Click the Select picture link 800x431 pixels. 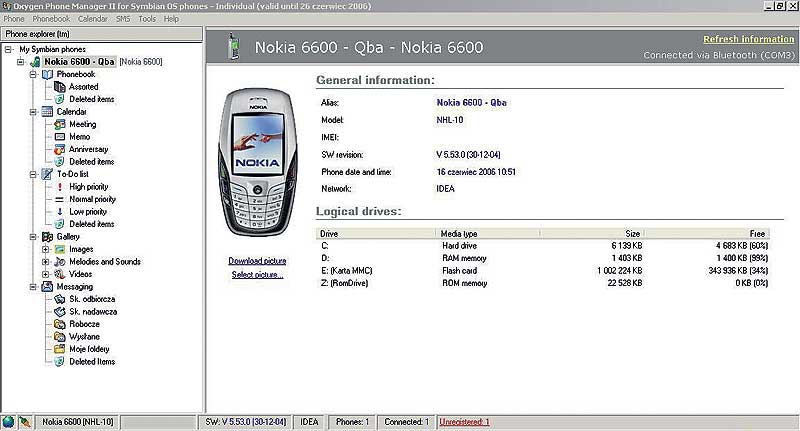[257, 275]
